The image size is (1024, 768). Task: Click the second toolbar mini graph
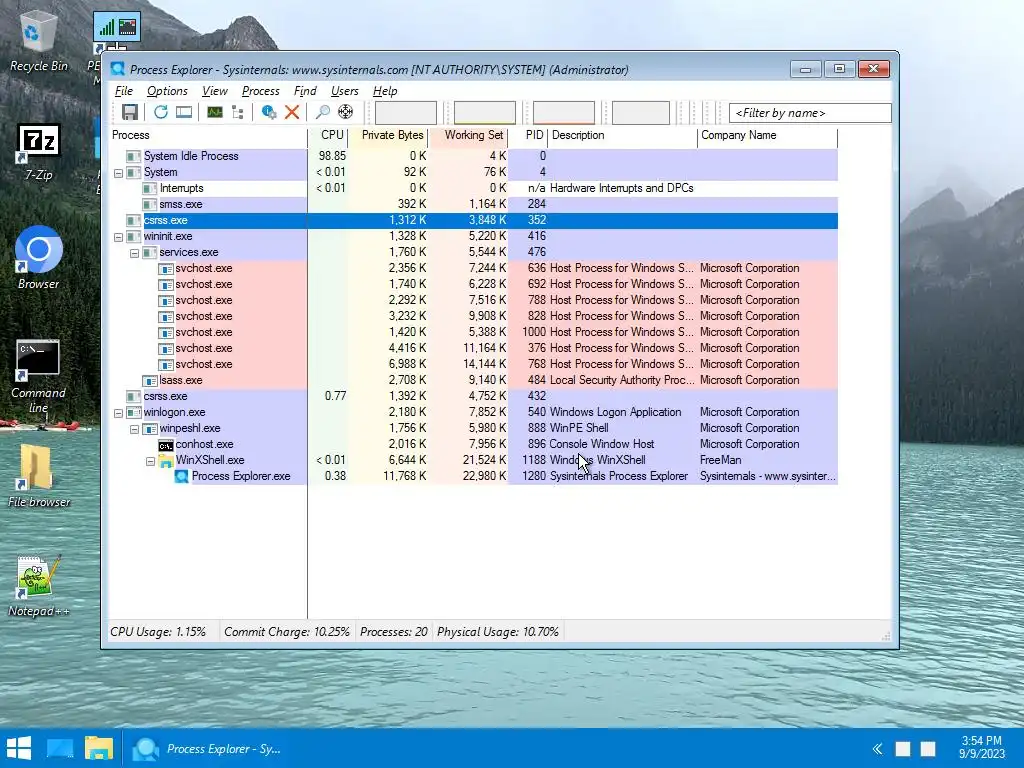[485, 112]
